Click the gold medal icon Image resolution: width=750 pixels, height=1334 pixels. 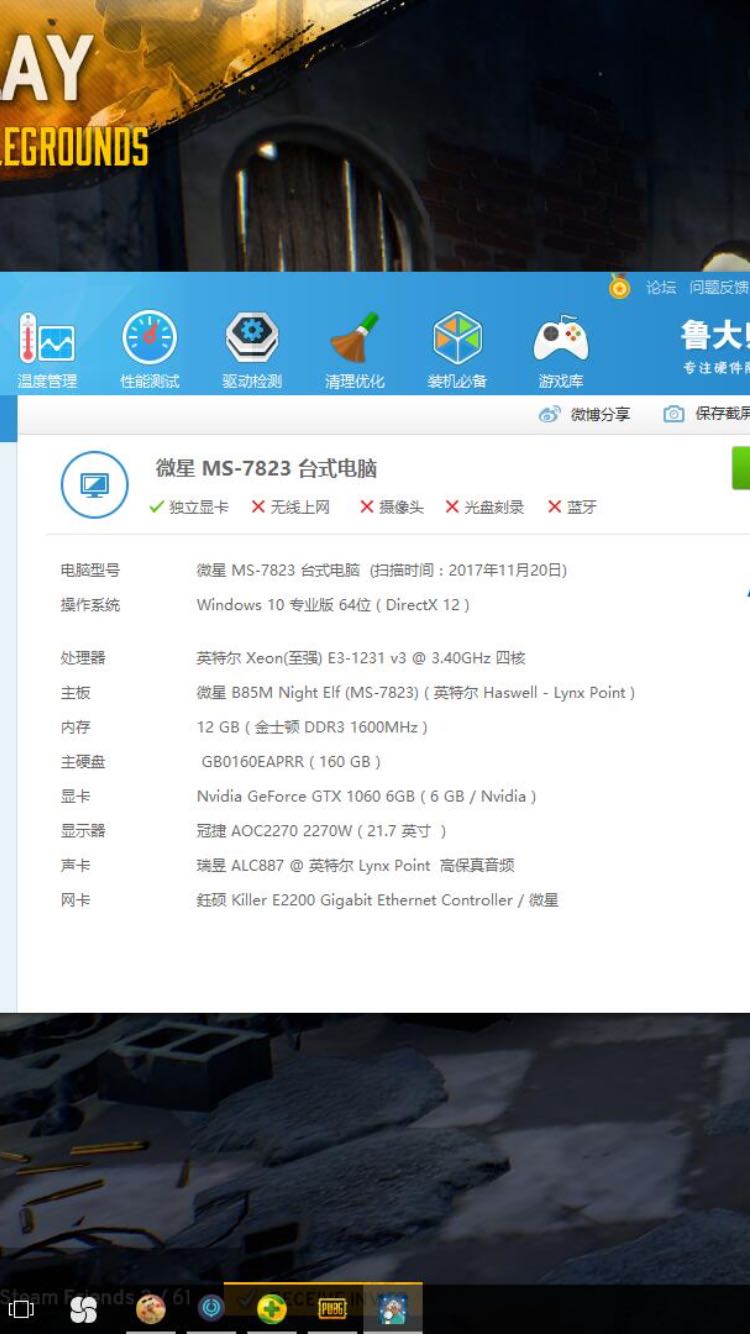pos(620,288)
